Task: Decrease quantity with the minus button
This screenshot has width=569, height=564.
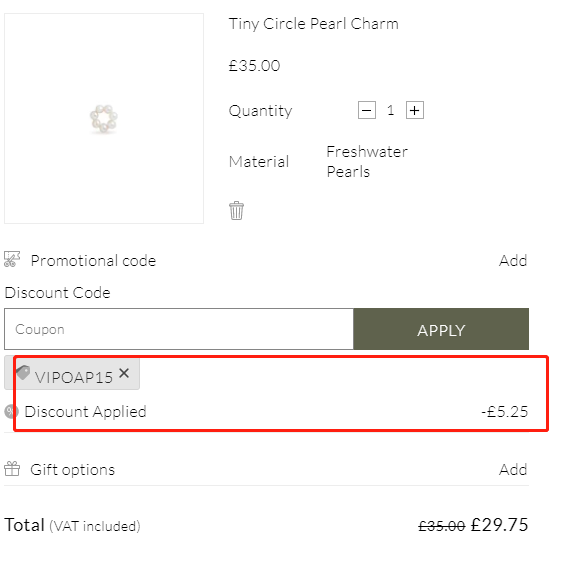Action: [x=367, y=110]
